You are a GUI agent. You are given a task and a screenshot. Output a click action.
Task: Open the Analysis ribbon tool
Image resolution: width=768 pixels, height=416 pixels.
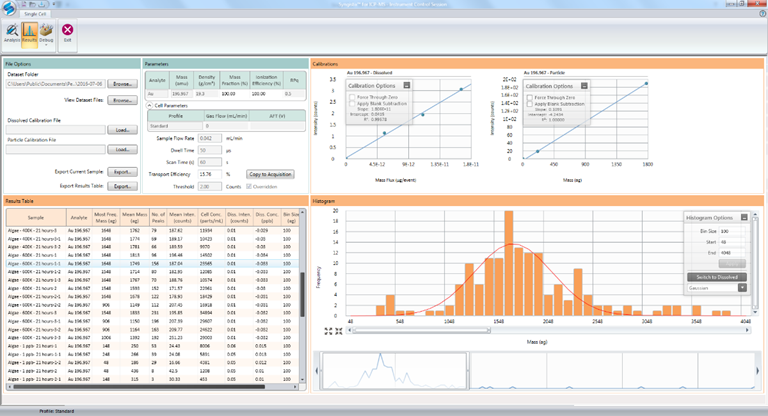coord(12,33)
